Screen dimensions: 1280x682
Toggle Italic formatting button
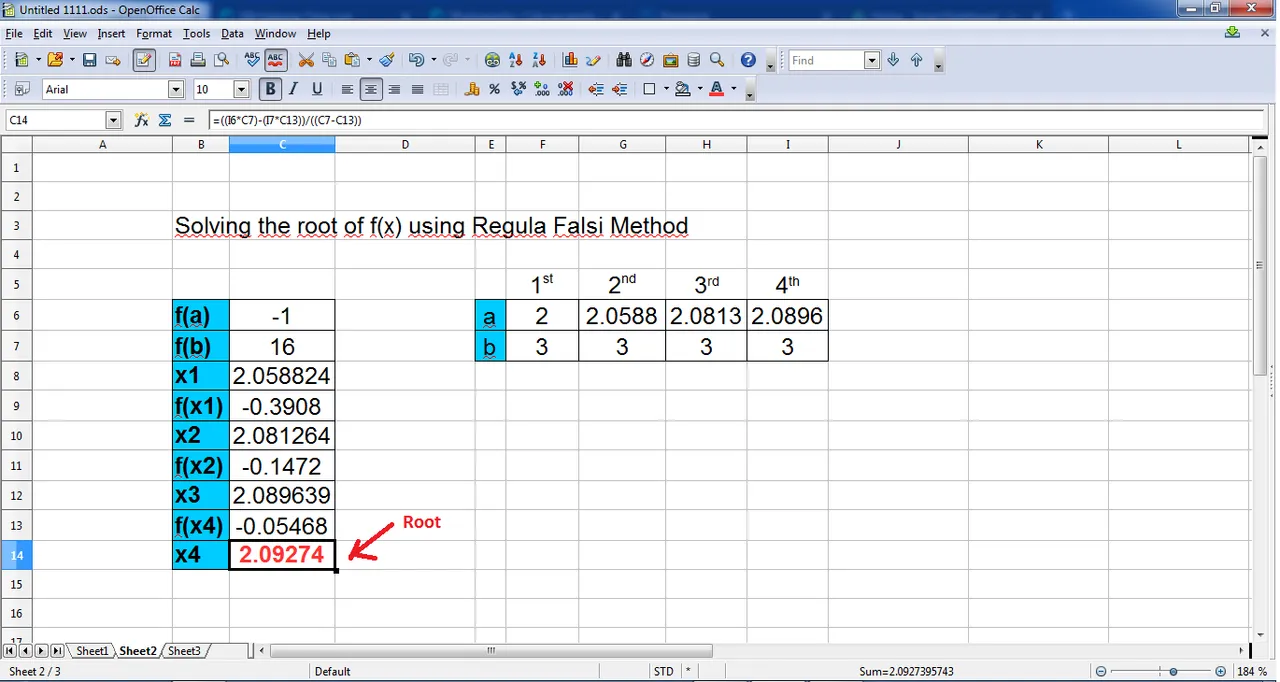pos(294,90)
